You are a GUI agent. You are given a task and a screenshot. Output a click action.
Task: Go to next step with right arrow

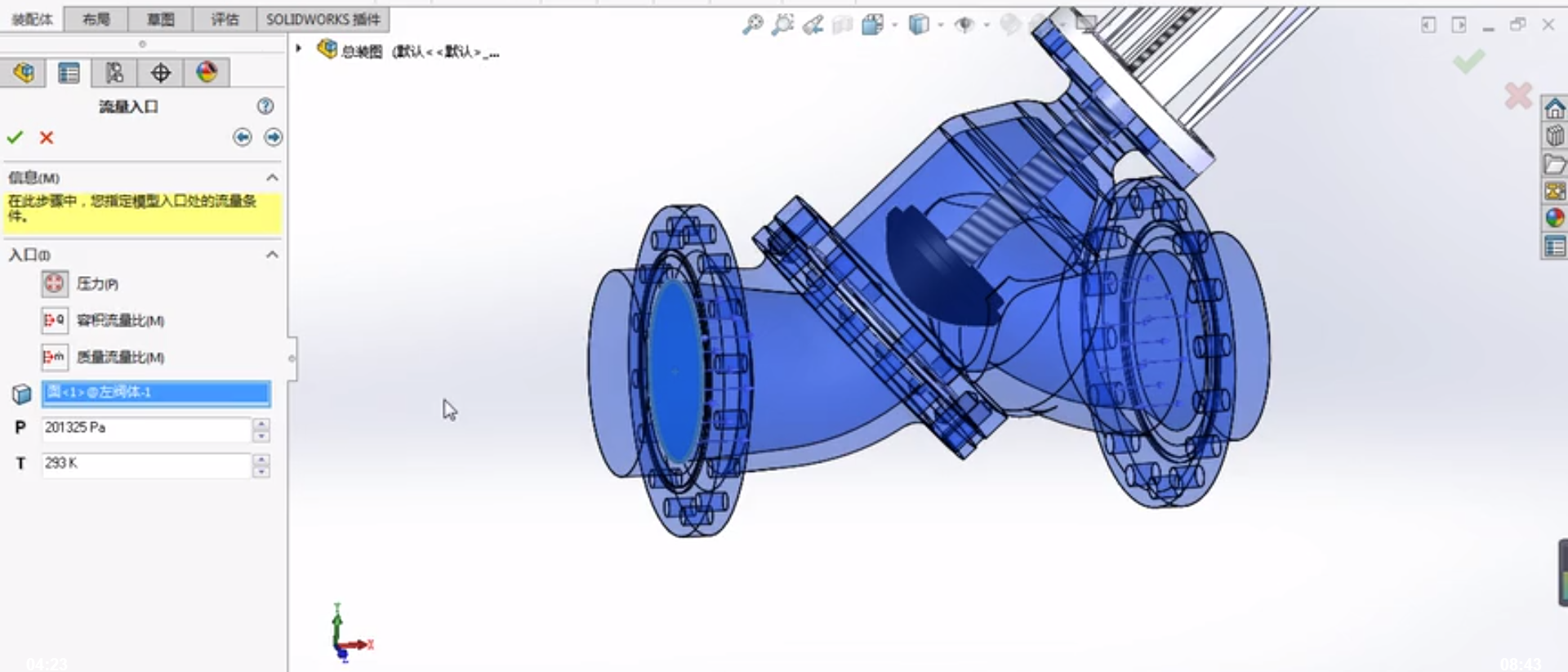[273, 137]
